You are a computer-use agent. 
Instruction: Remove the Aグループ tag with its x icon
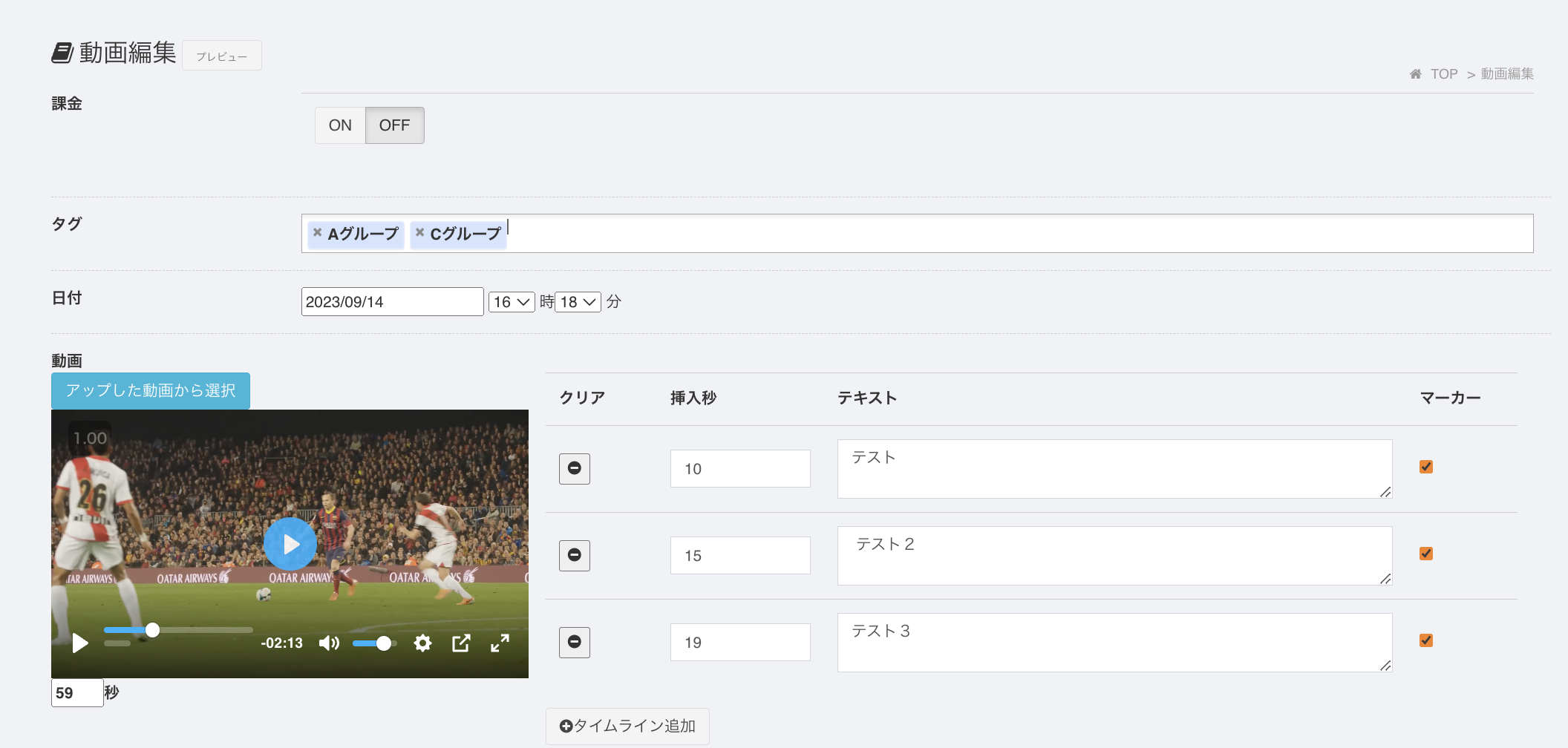(x=317, y=232)
